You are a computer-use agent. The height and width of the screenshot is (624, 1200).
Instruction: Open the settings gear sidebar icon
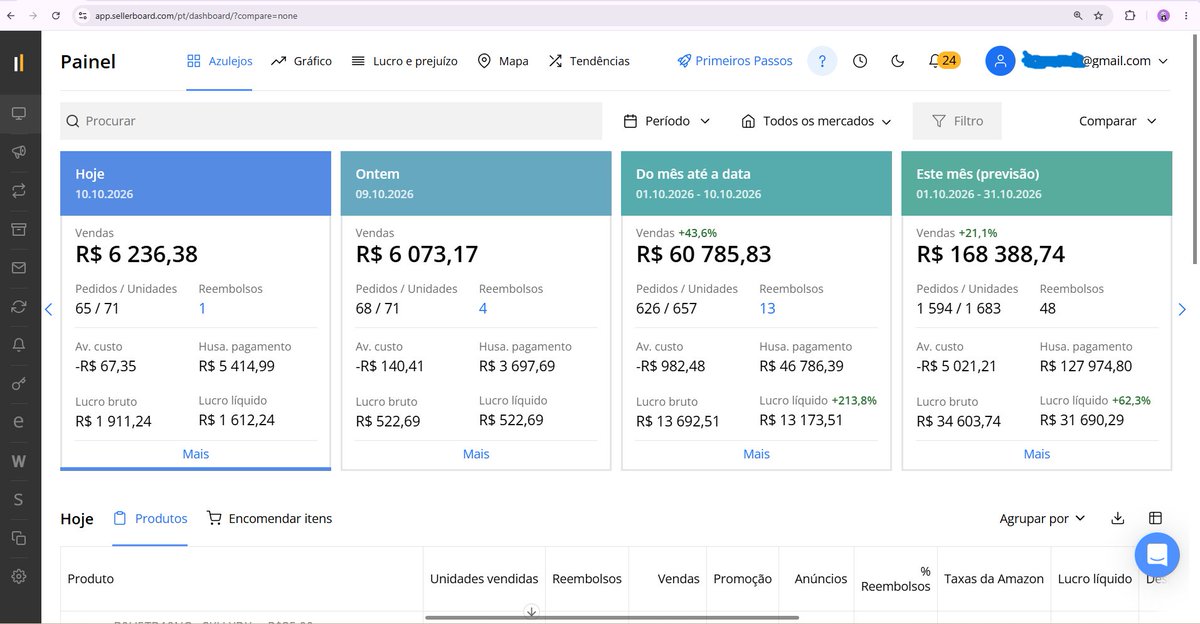pos(19,576)
